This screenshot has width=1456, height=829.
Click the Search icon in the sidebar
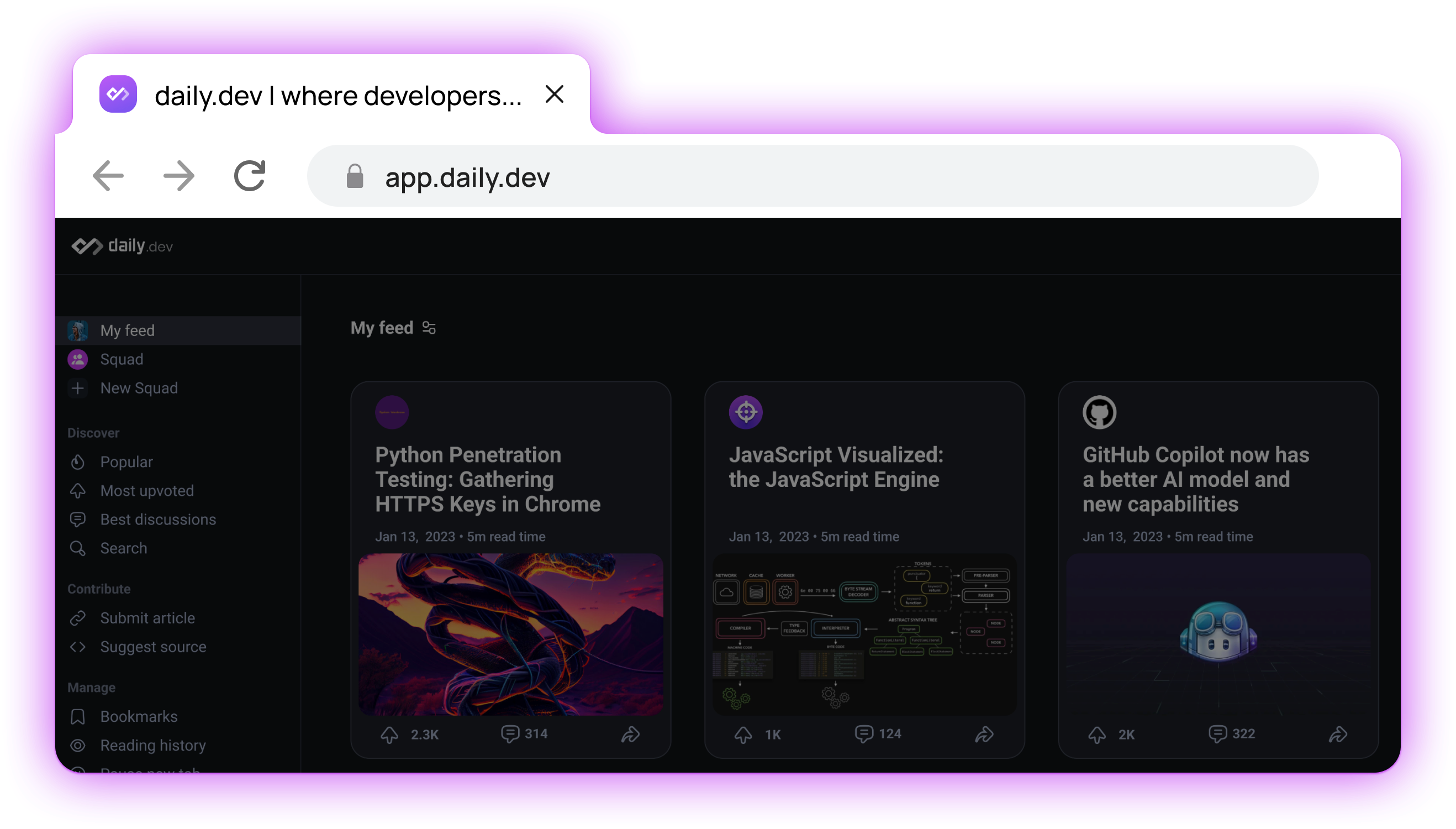coord(78,548)
